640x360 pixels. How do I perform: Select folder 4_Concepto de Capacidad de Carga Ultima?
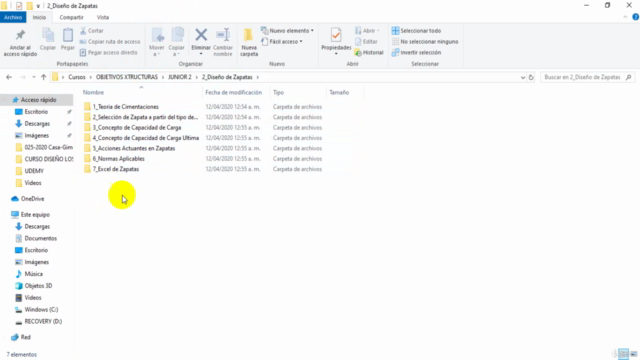tap(142, 138)
